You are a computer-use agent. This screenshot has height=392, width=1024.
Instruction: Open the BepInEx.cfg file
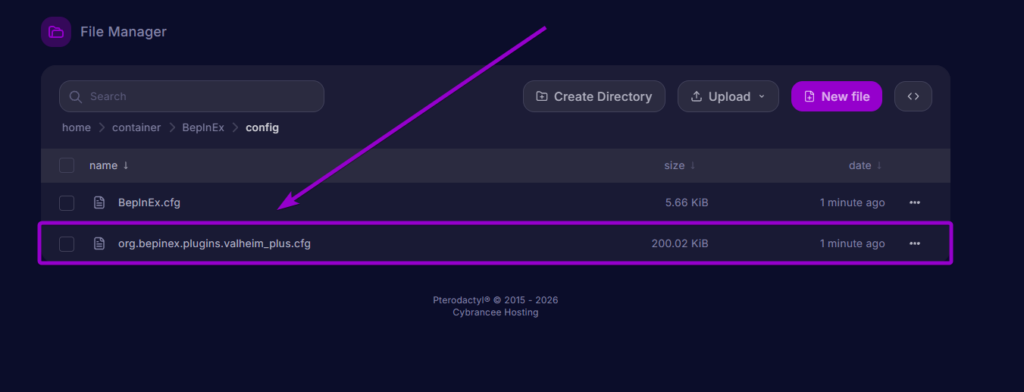point(149,203)
